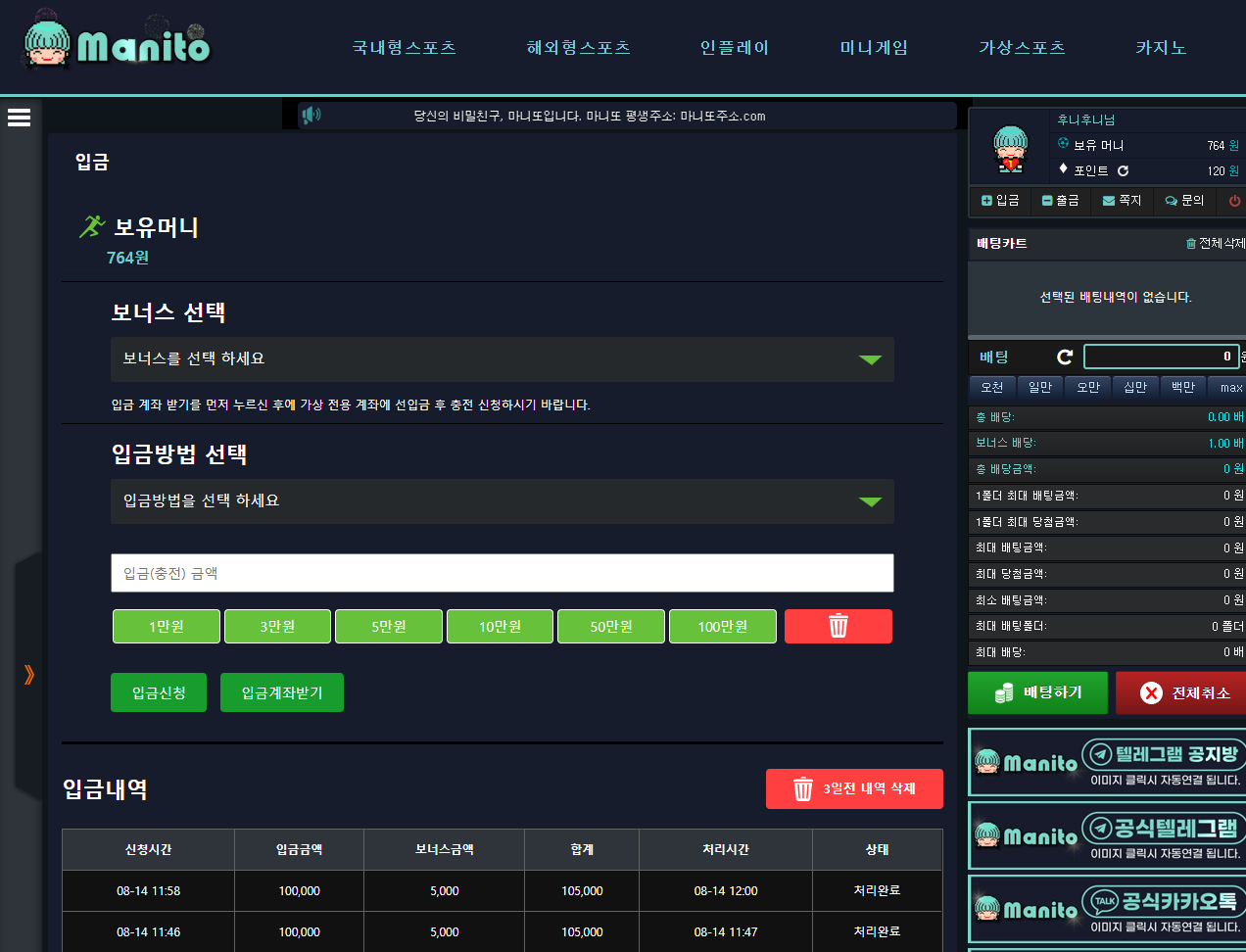This screenshot has height=952, width=1246.
Task: Open the 국내형스포츠 menu
Action: [x=404, y=48]
